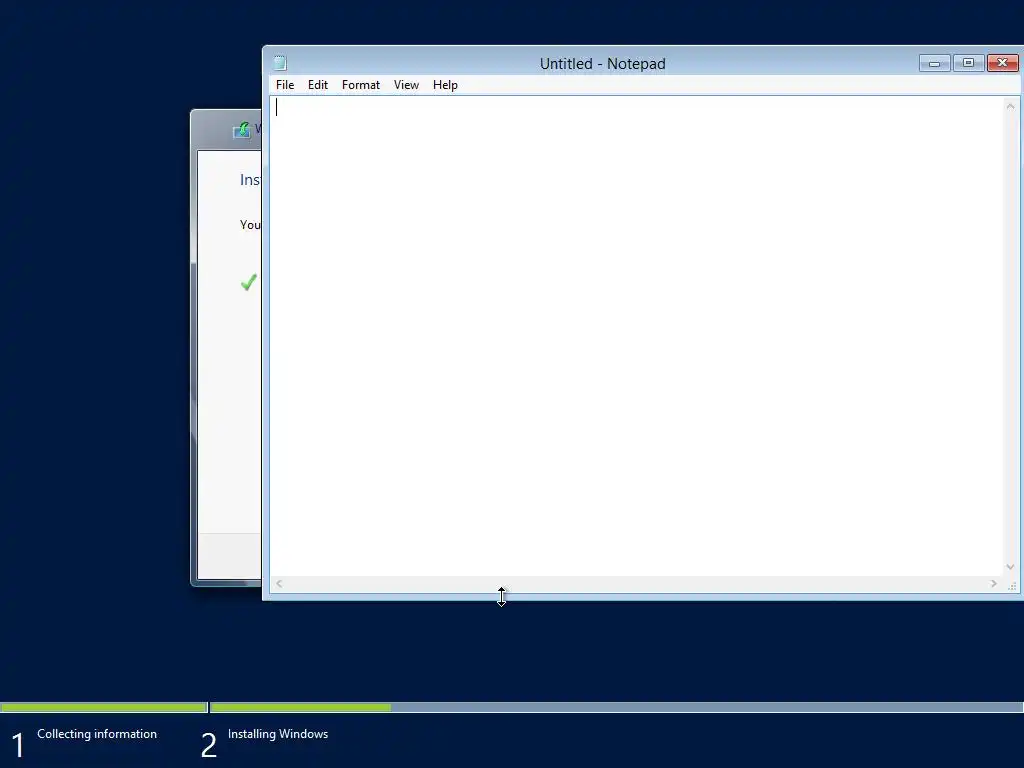
Task: Minimize the Notepad window
Action: tap(935, 63)
